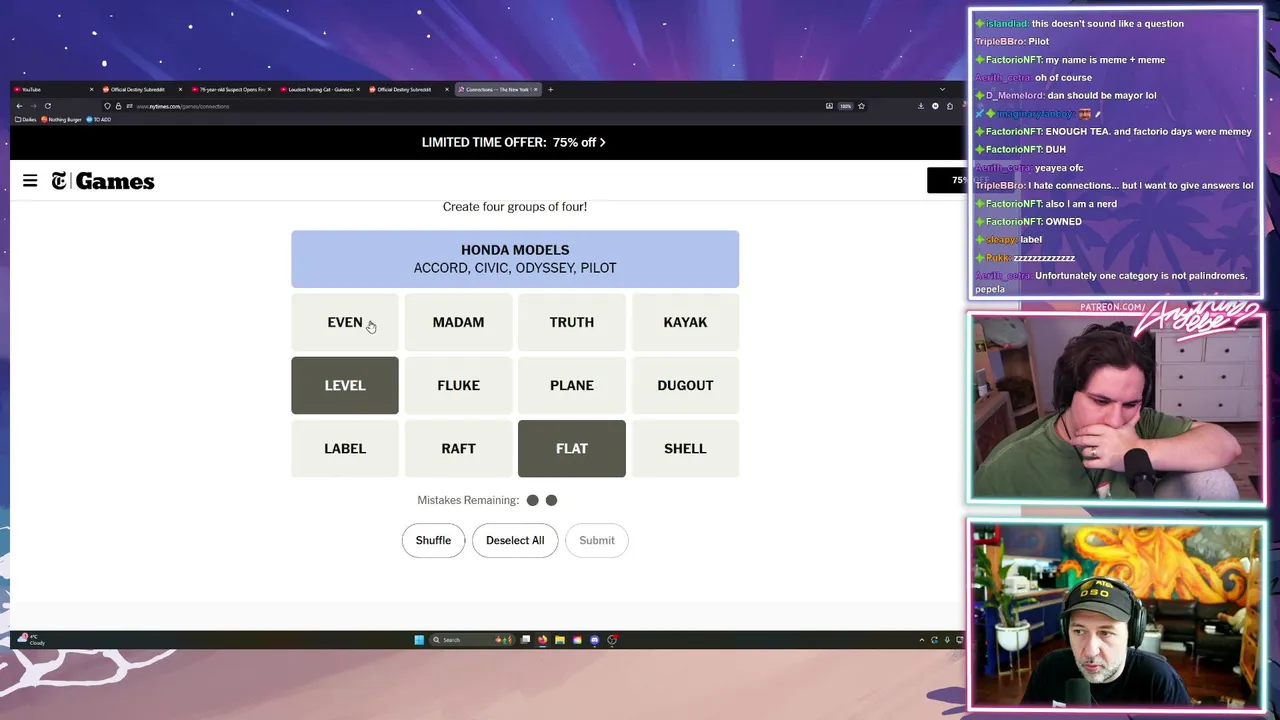Open the browser downloads panel

coord(921,106)
